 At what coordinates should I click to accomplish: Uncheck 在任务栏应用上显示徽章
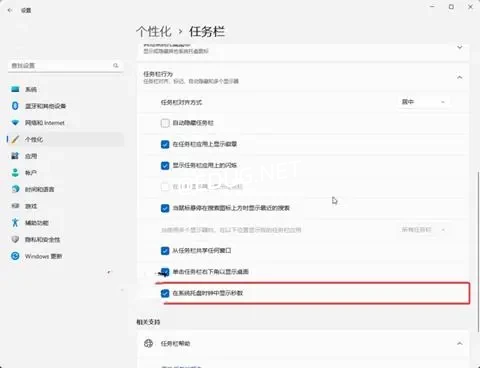point(165,144)
